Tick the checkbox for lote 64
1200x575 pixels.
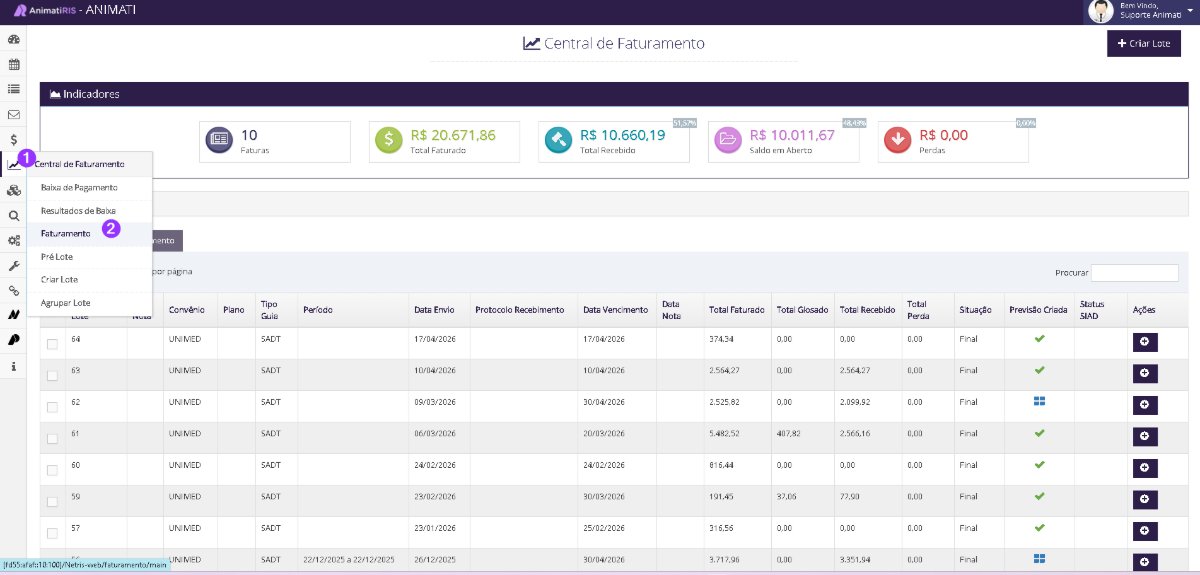point(52,344)
